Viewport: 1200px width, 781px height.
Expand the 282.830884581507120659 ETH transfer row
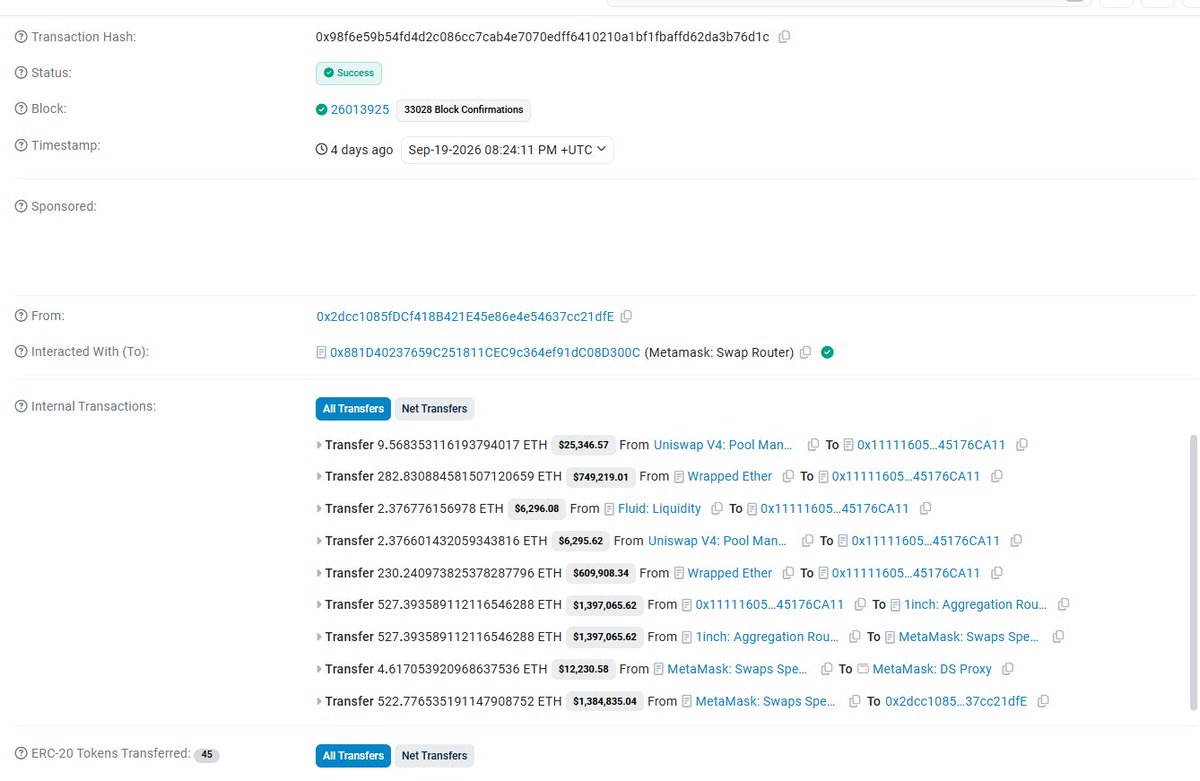(x=319, y=477)
